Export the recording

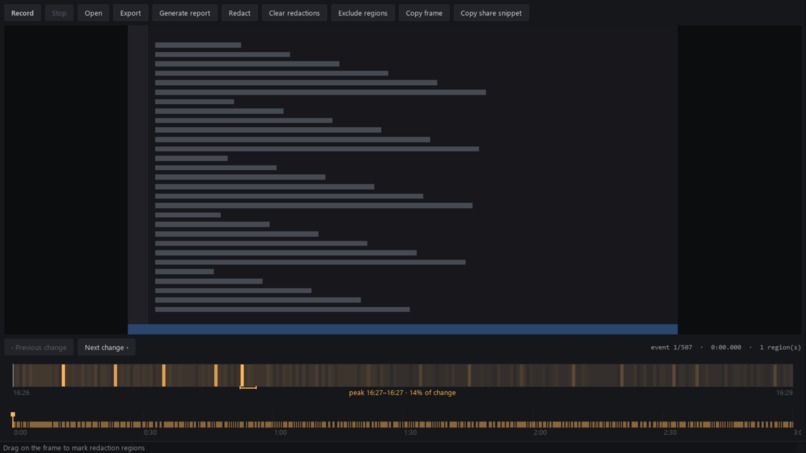[x=131, y=13]
